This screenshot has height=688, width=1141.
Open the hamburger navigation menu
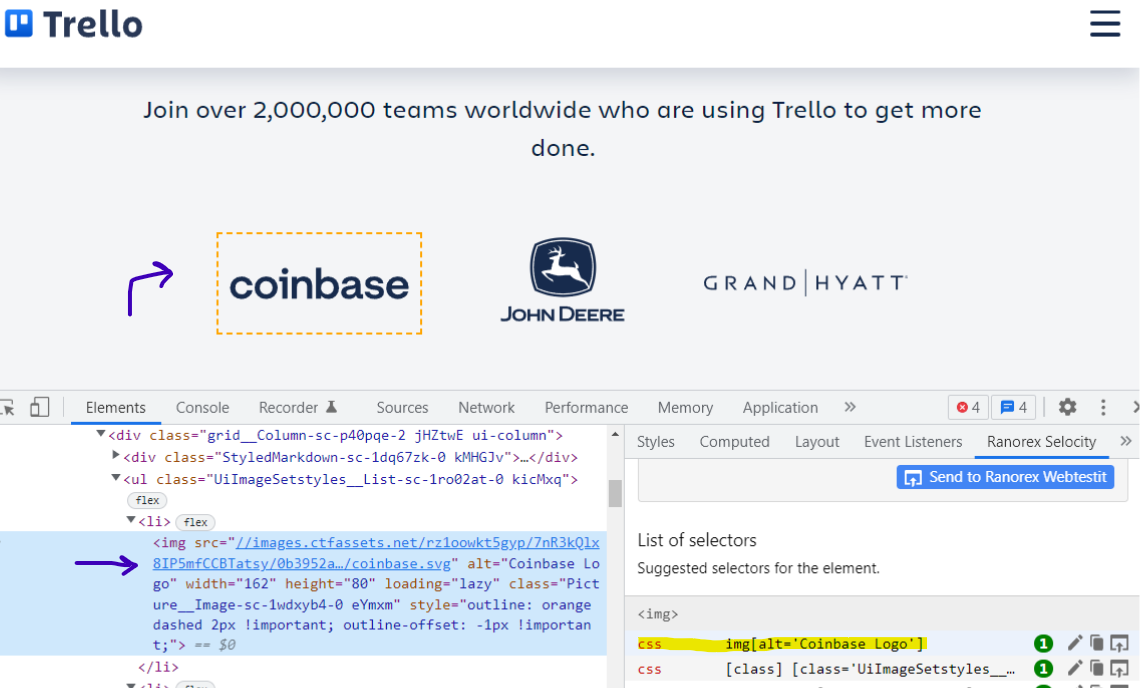pyautogui.click(x=1105, y=23)
